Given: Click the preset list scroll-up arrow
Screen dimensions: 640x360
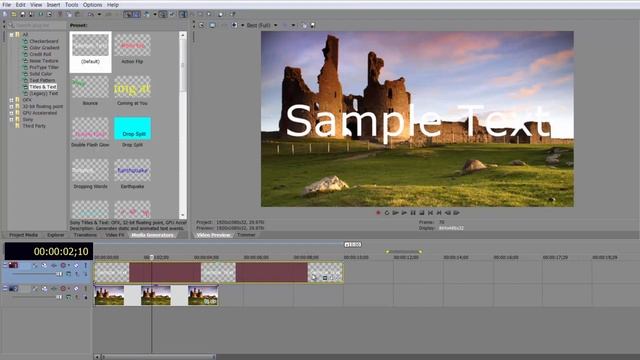Looking at the screenshot, I should tap(182, 36).
